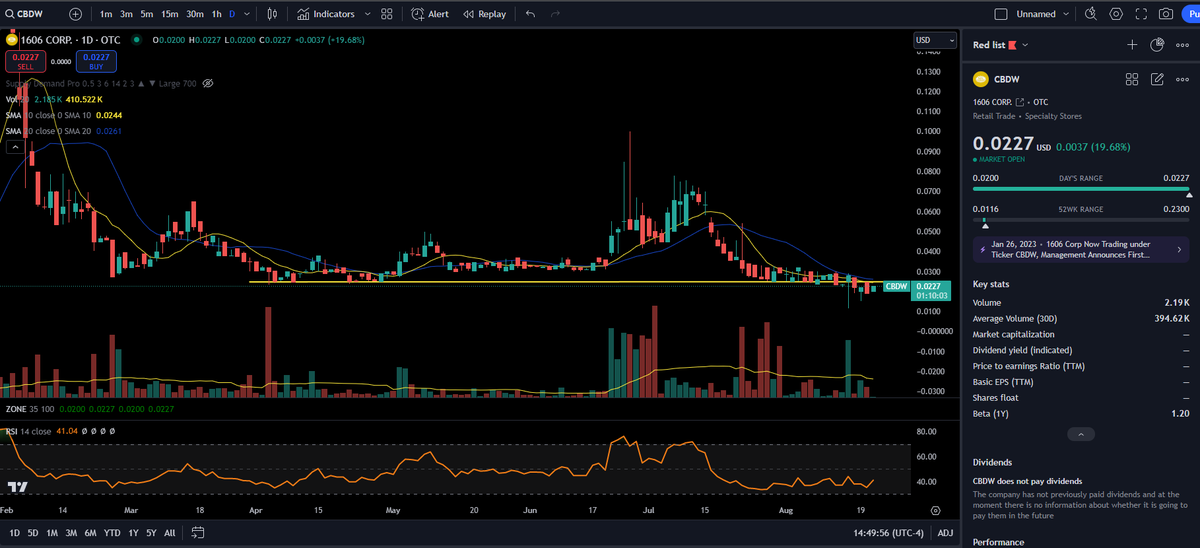The height and width of the screenshot is (548, 1200).
Task: Open CBDW details grid icon
Action: (1132, 79)
